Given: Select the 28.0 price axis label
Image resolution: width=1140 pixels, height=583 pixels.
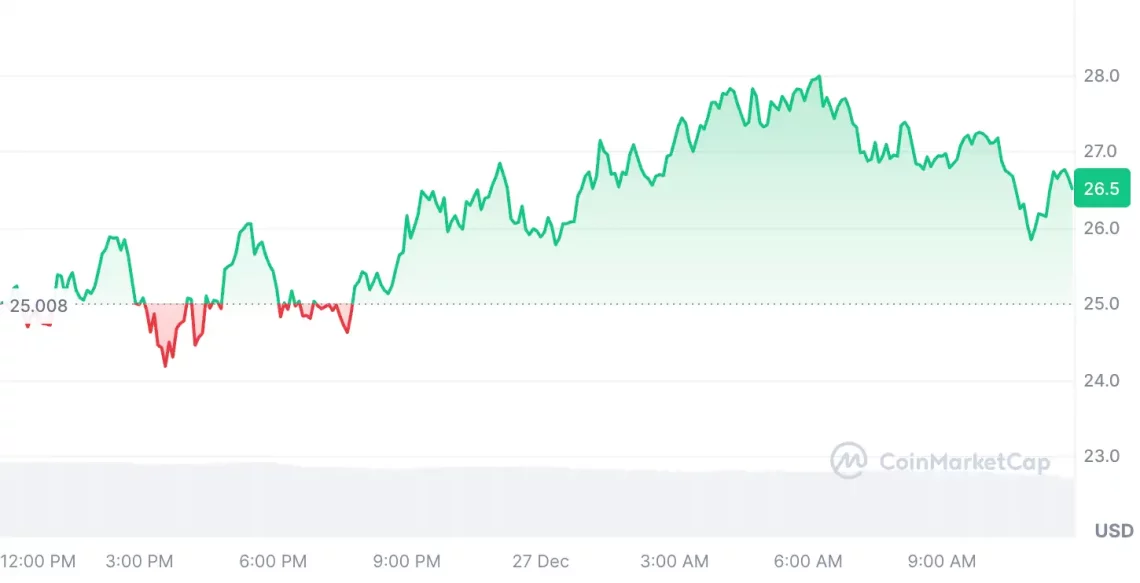Looking at the screenshot, I should 1101,76.
